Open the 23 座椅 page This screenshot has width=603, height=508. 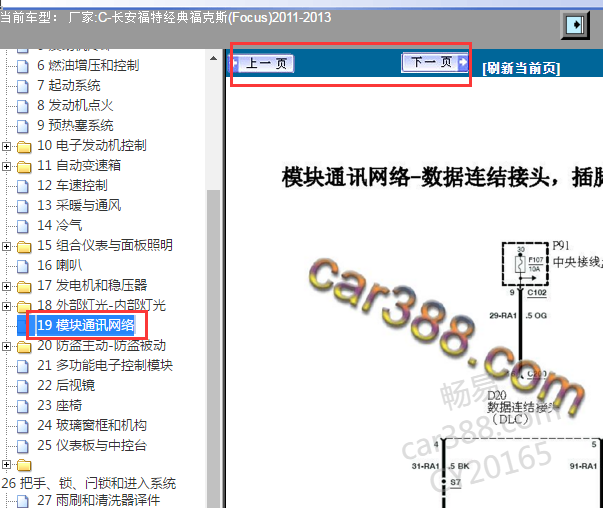(x=59, y=405)
